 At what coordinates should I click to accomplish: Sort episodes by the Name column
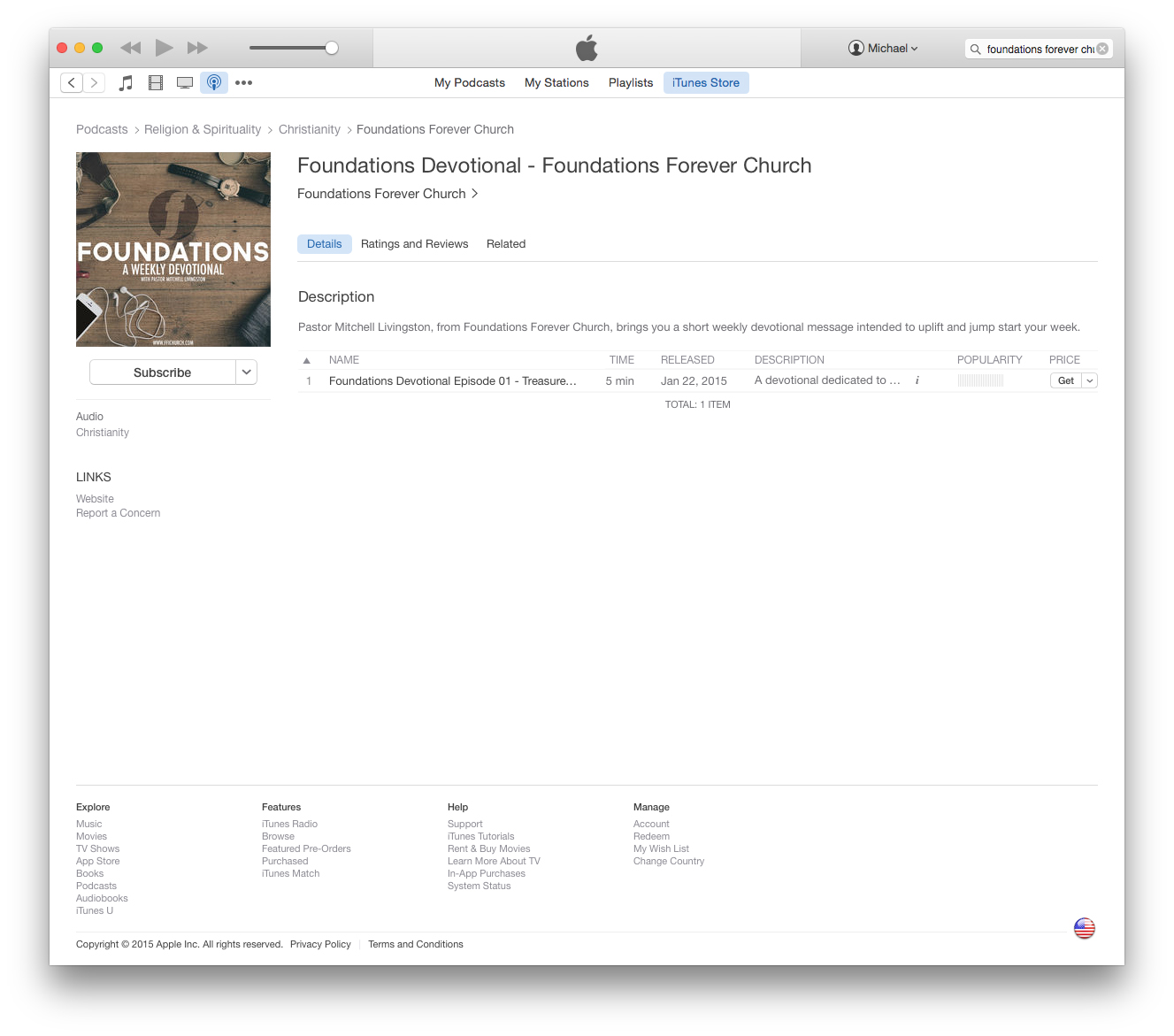tap(344, 360)
